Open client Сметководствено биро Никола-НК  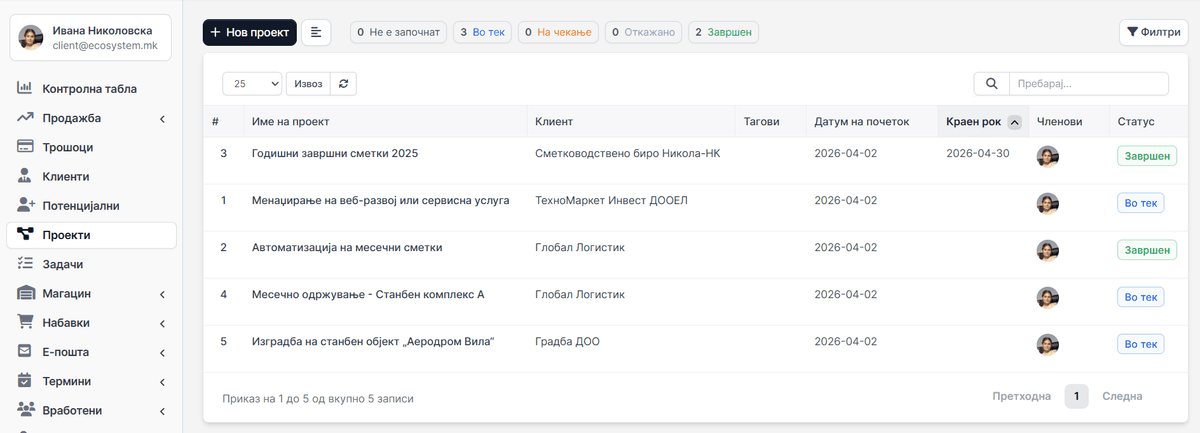(x=628, y=154)
